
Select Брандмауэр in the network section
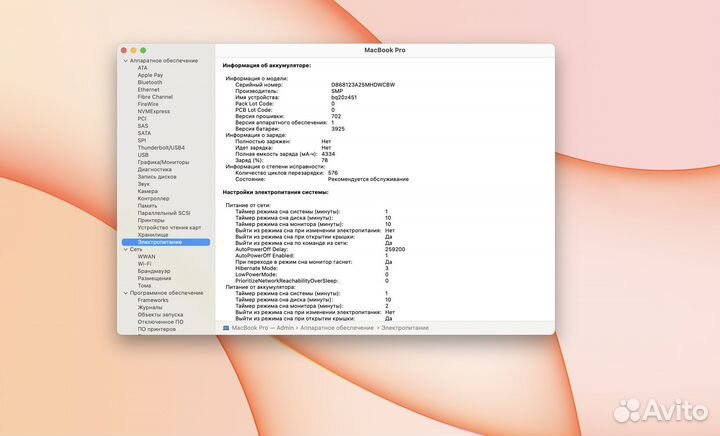pyautogui.click(x=153, y=271)
